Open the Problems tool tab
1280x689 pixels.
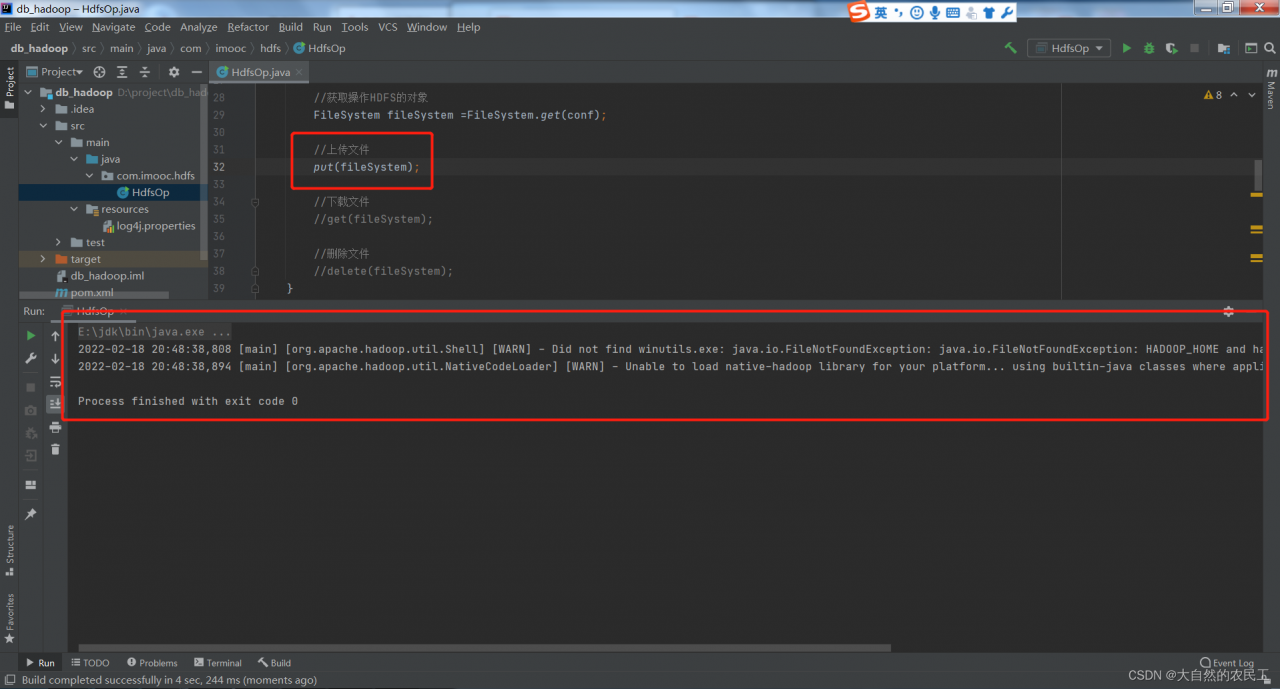click(x=152, y=662)
